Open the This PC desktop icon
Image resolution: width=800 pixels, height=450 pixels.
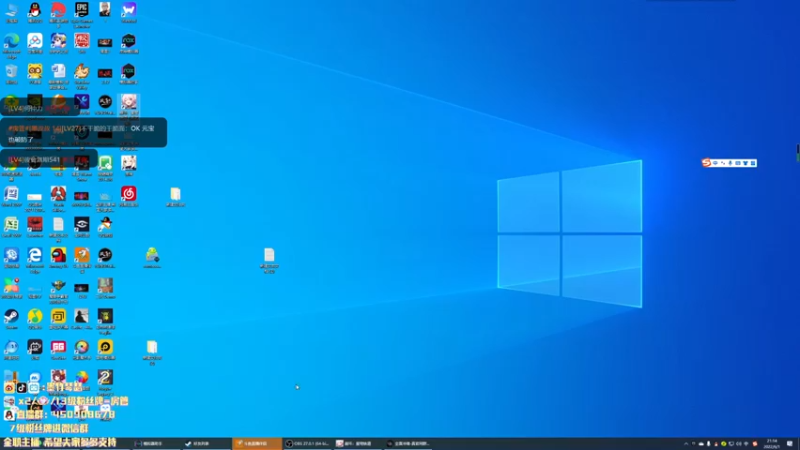[11, 12]
